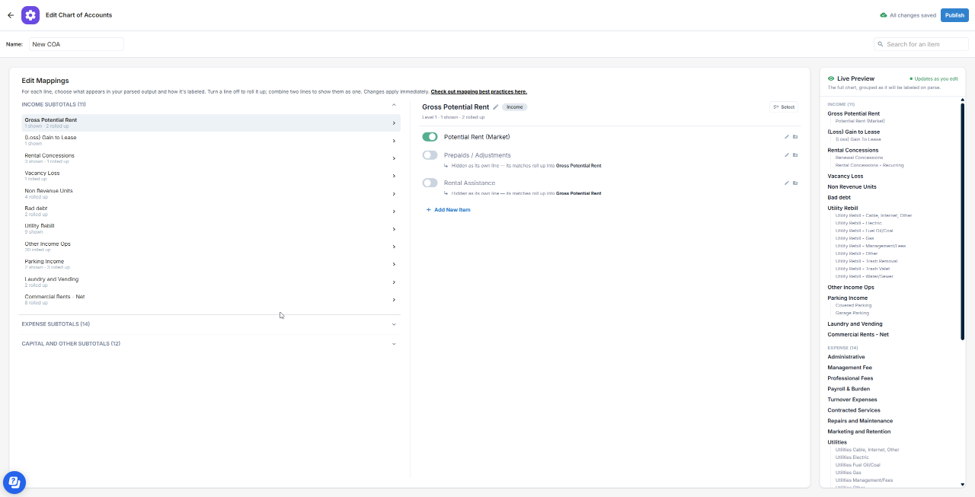The width and height of the screenshot is (975, 497).
Task: Click the preview scrollbar up arrow
Action: click(962, 100)
